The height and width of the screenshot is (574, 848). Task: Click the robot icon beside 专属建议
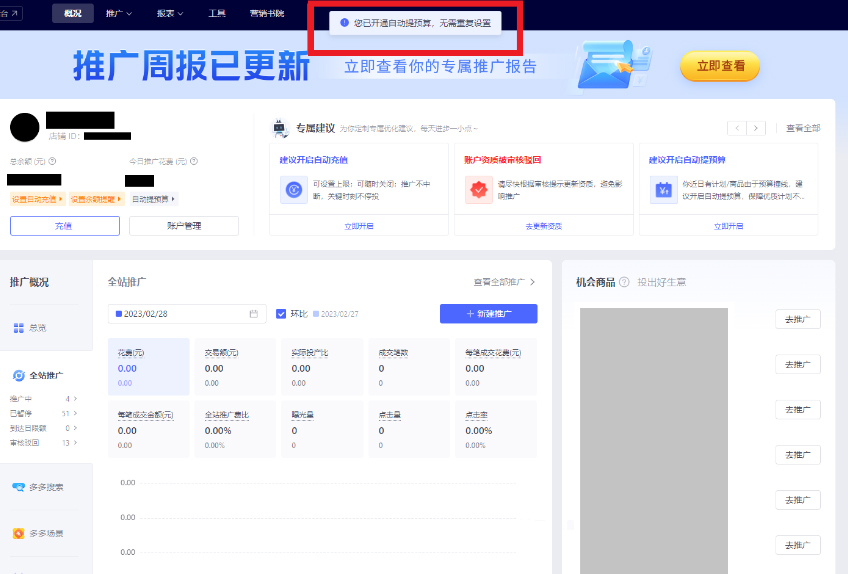point(280,128)
